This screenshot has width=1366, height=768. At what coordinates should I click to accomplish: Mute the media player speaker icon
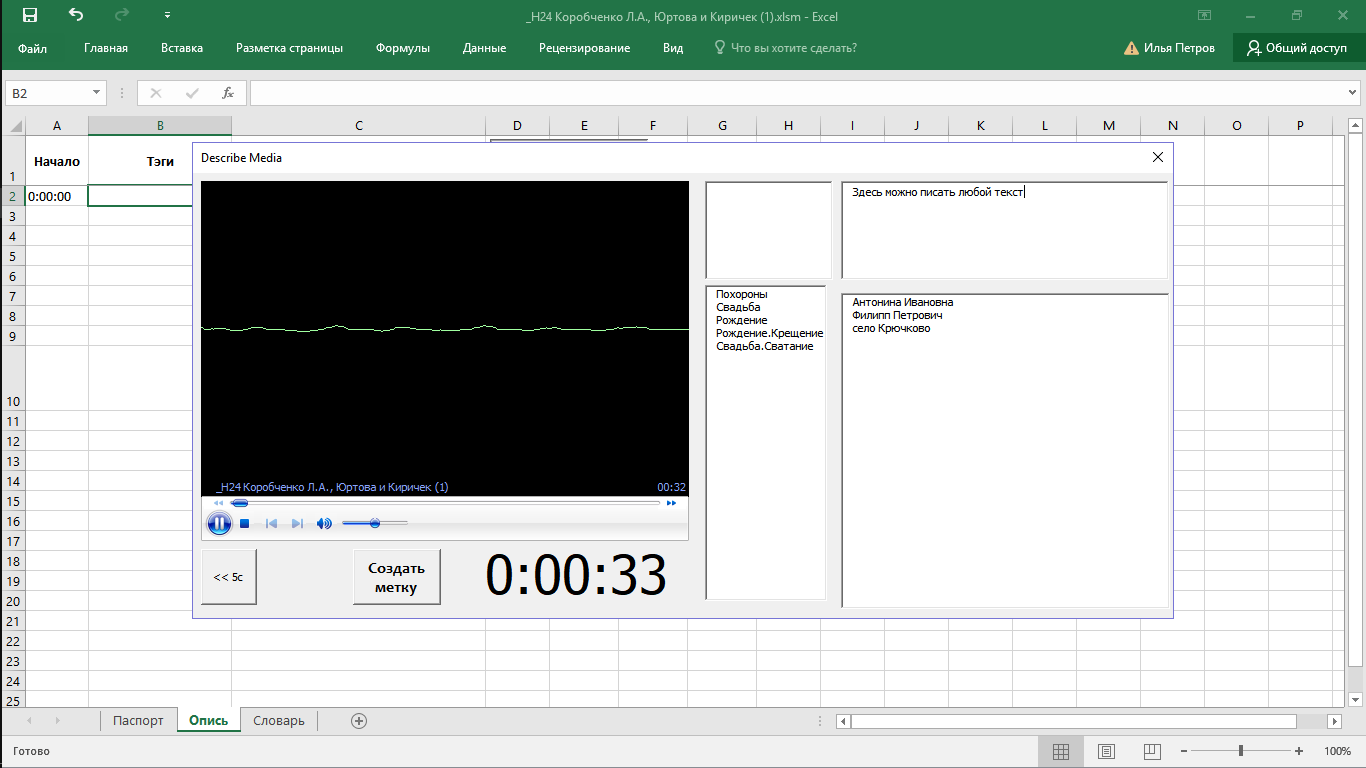(x=324, y=523)
